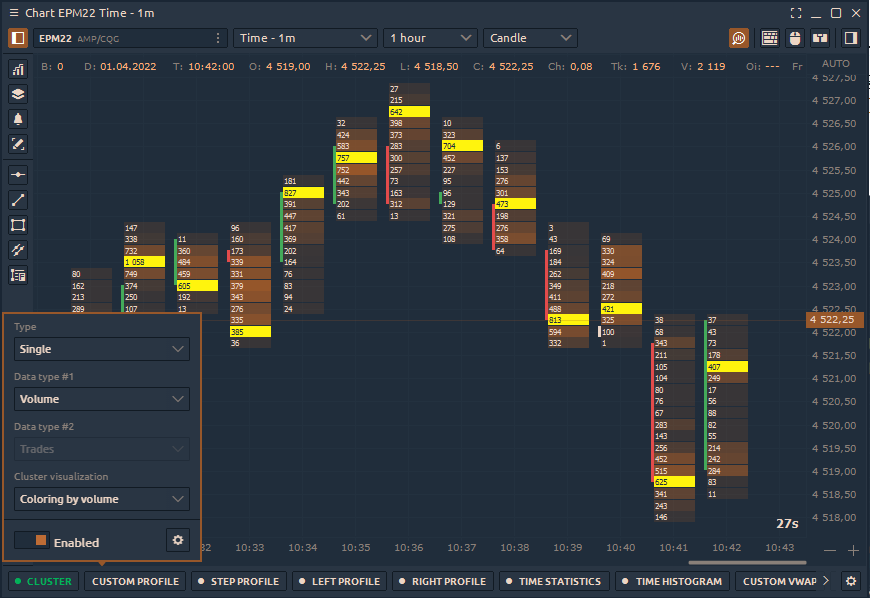Select the Cluster tab
The image size is (870, 598).
tap(42, 581)
